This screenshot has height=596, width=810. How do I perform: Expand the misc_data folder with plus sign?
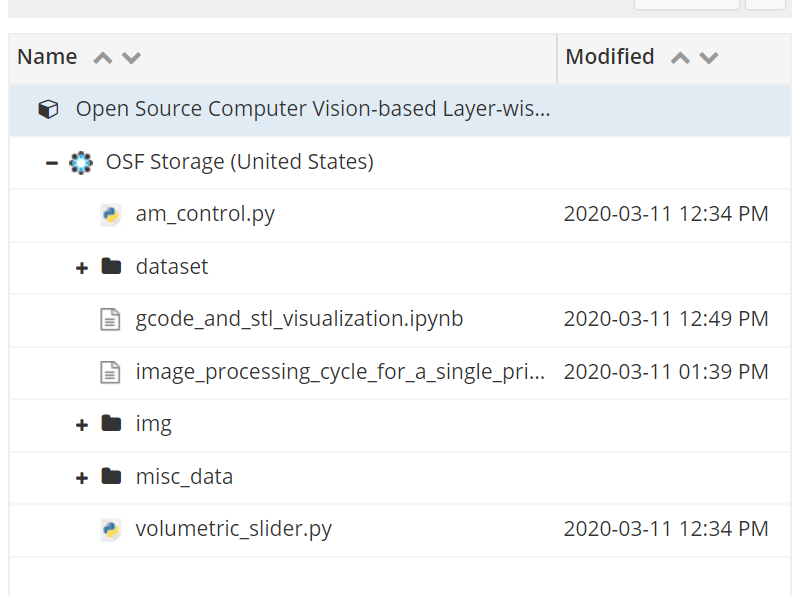[82, 478]
